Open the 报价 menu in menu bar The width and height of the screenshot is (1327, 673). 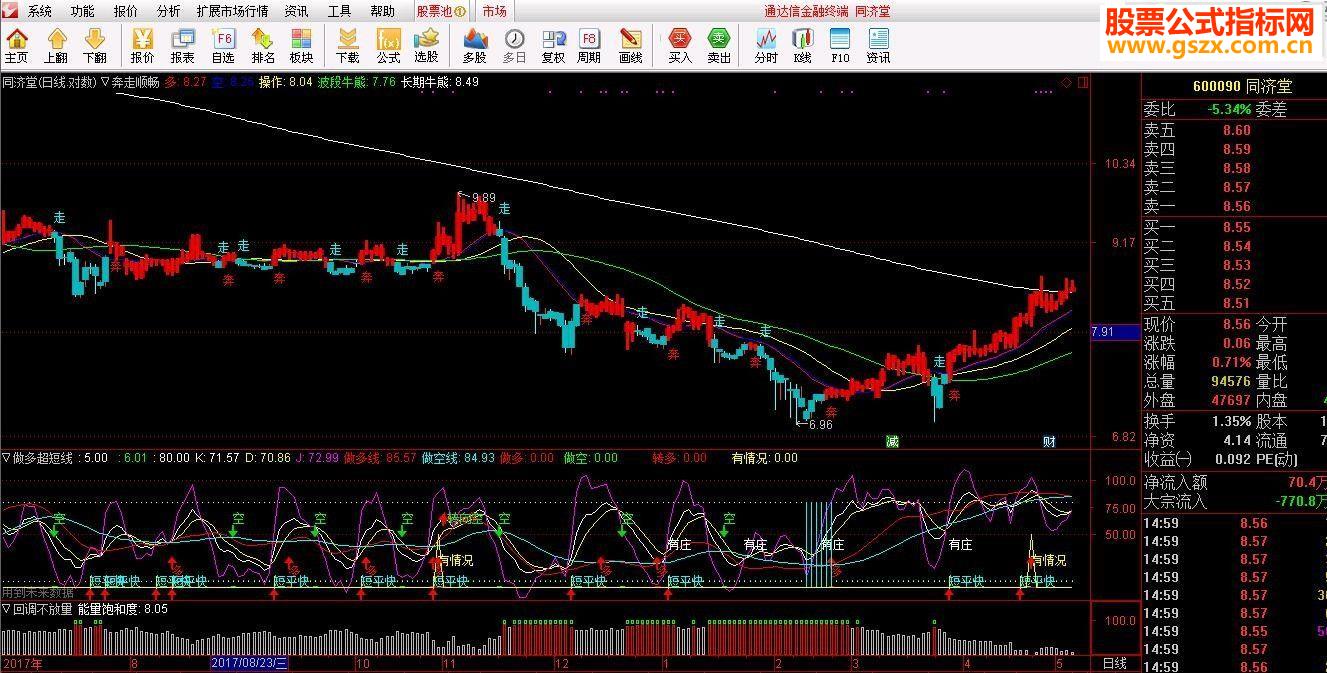pyautogui.click(x=126, y=11)
